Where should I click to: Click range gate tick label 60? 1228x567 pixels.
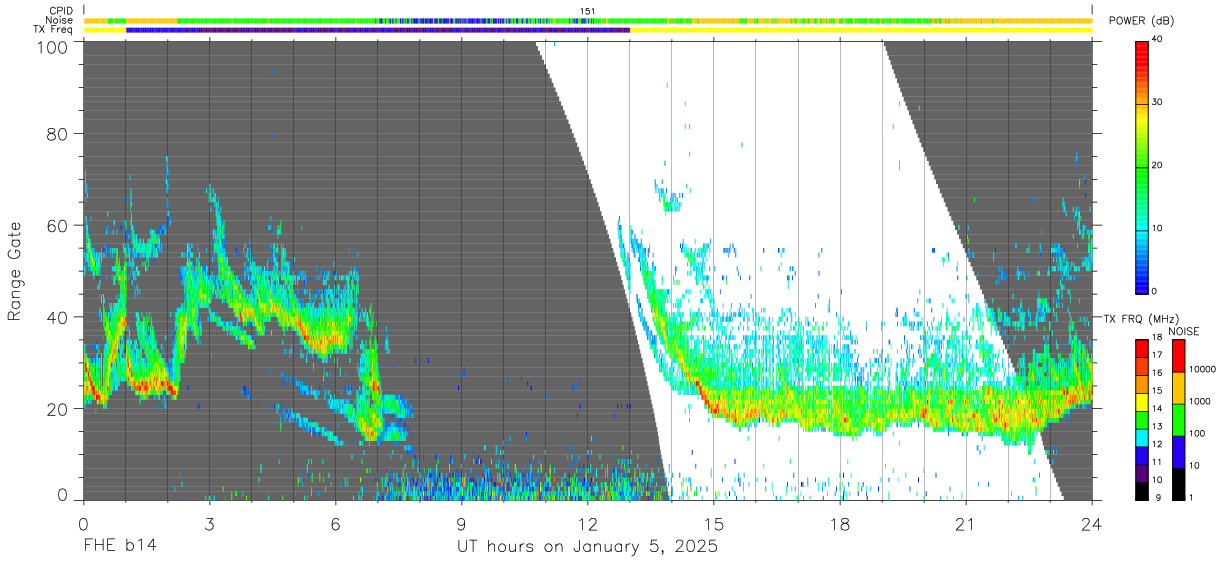[x=58, y=225]
